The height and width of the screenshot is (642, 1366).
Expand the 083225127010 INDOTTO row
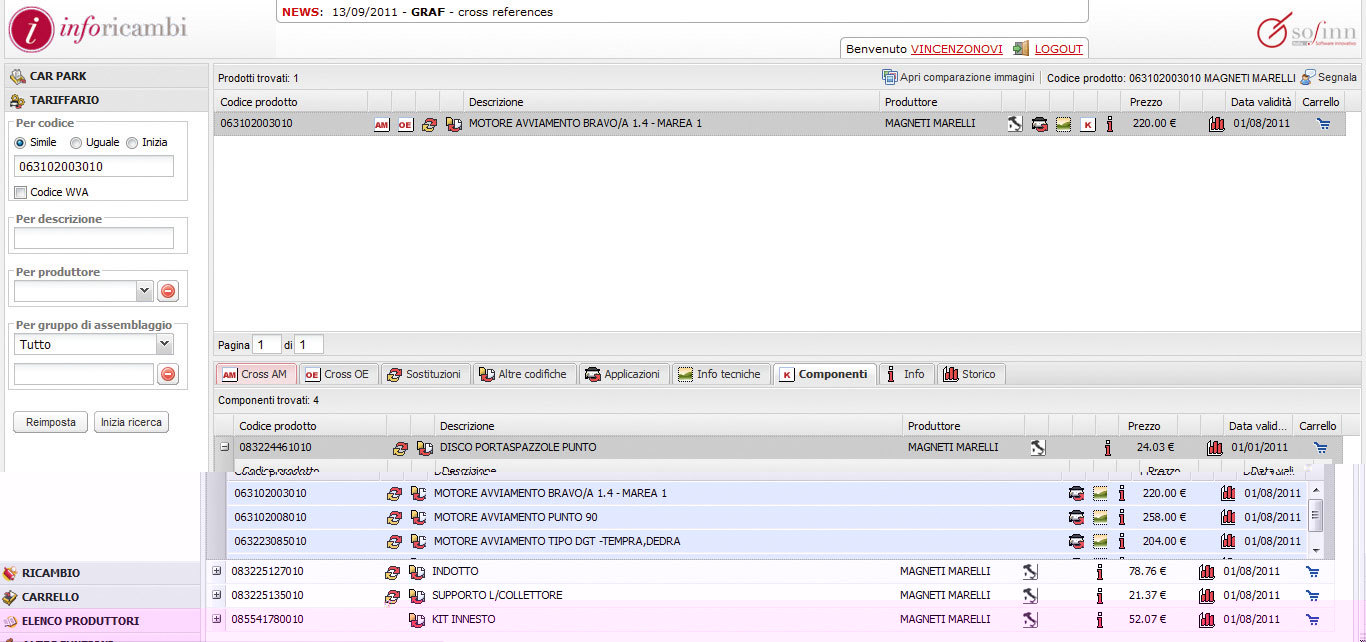click(217, 571)
